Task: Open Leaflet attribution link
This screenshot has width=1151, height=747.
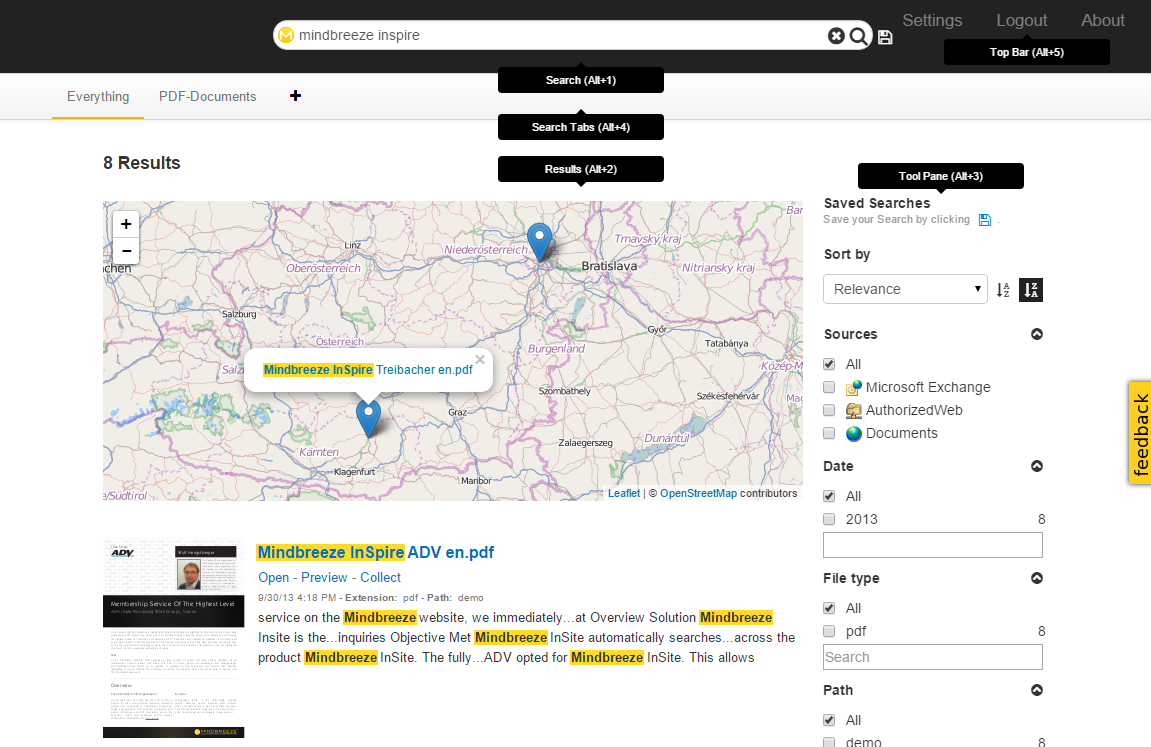Action: [x=624, y=493]
